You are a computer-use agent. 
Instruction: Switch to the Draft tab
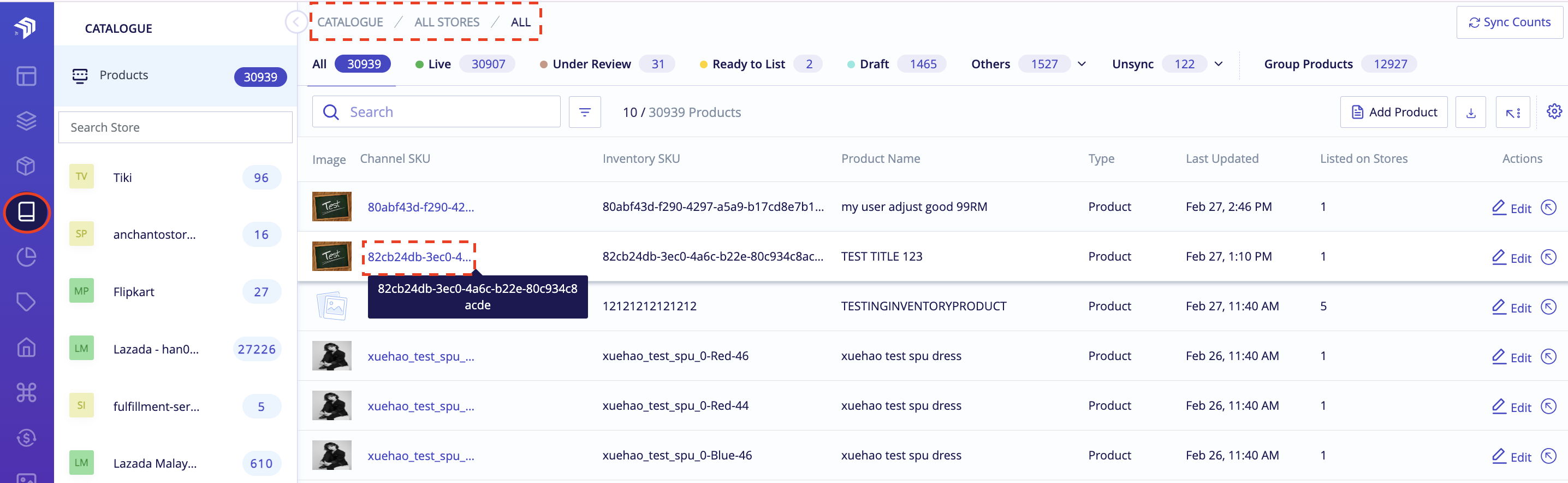tap(896, 64)
